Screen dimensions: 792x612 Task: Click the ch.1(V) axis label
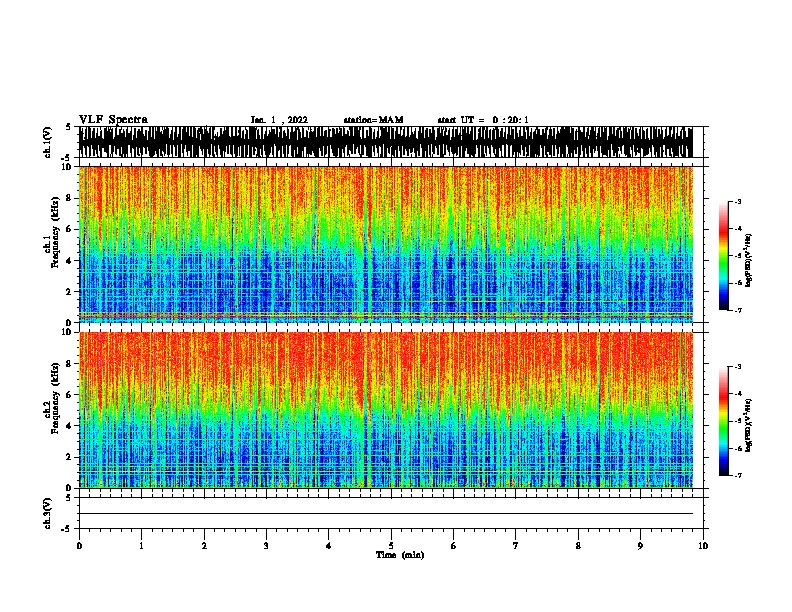48,142
